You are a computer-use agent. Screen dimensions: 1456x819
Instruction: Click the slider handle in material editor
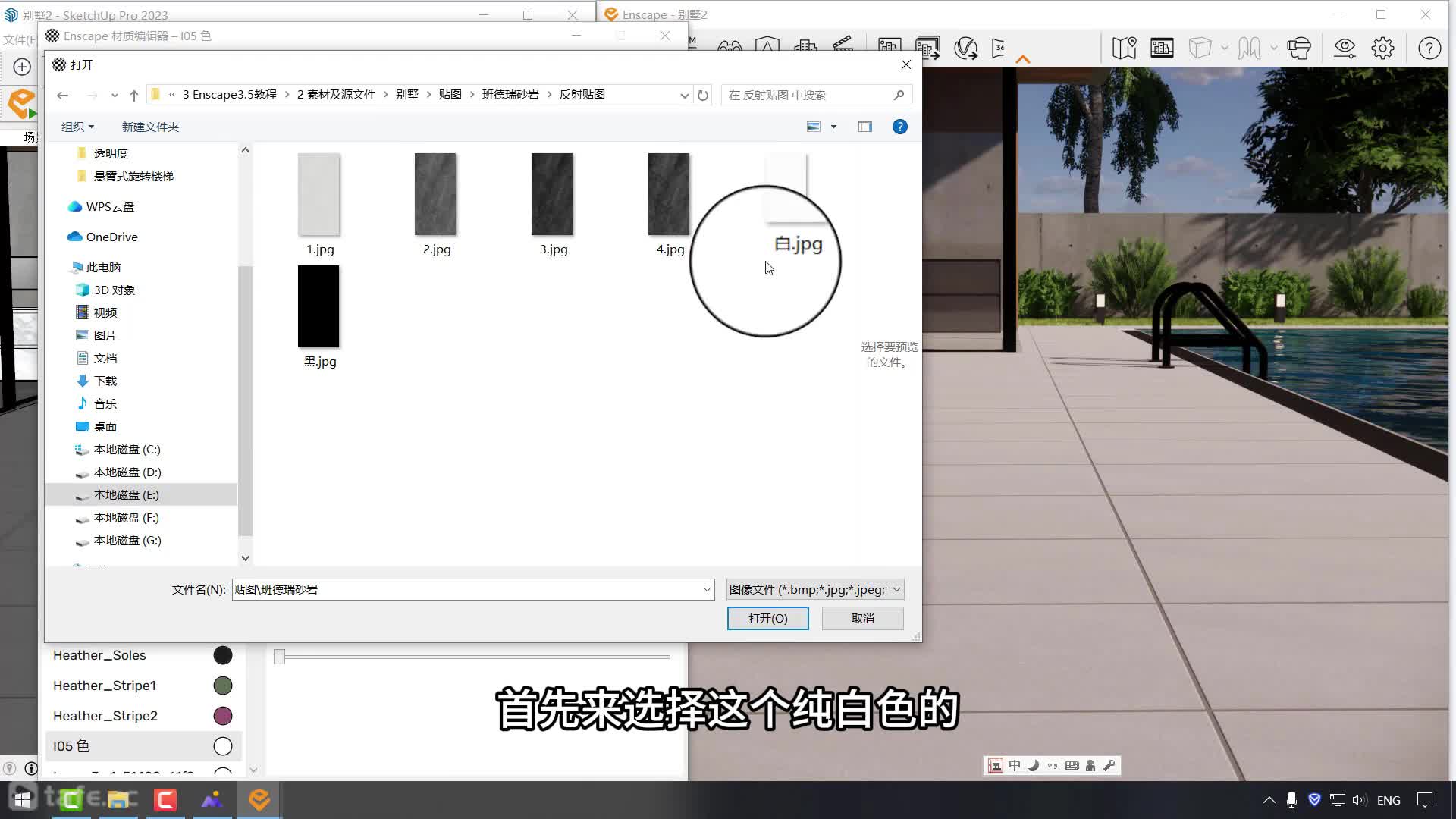tap(279, 657)
